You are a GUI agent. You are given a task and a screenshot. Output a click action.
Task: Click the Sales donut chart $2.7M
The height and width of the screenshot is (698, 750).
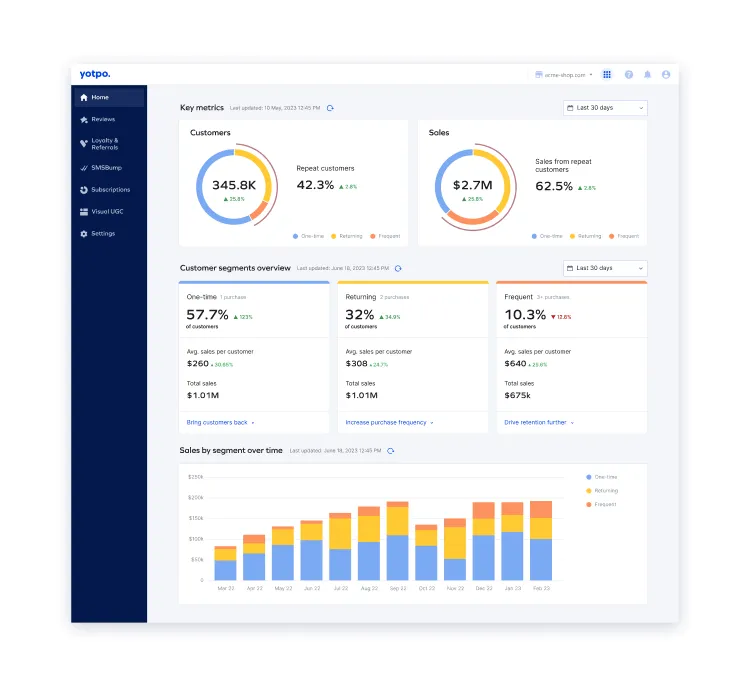click(x=473, y=187)
